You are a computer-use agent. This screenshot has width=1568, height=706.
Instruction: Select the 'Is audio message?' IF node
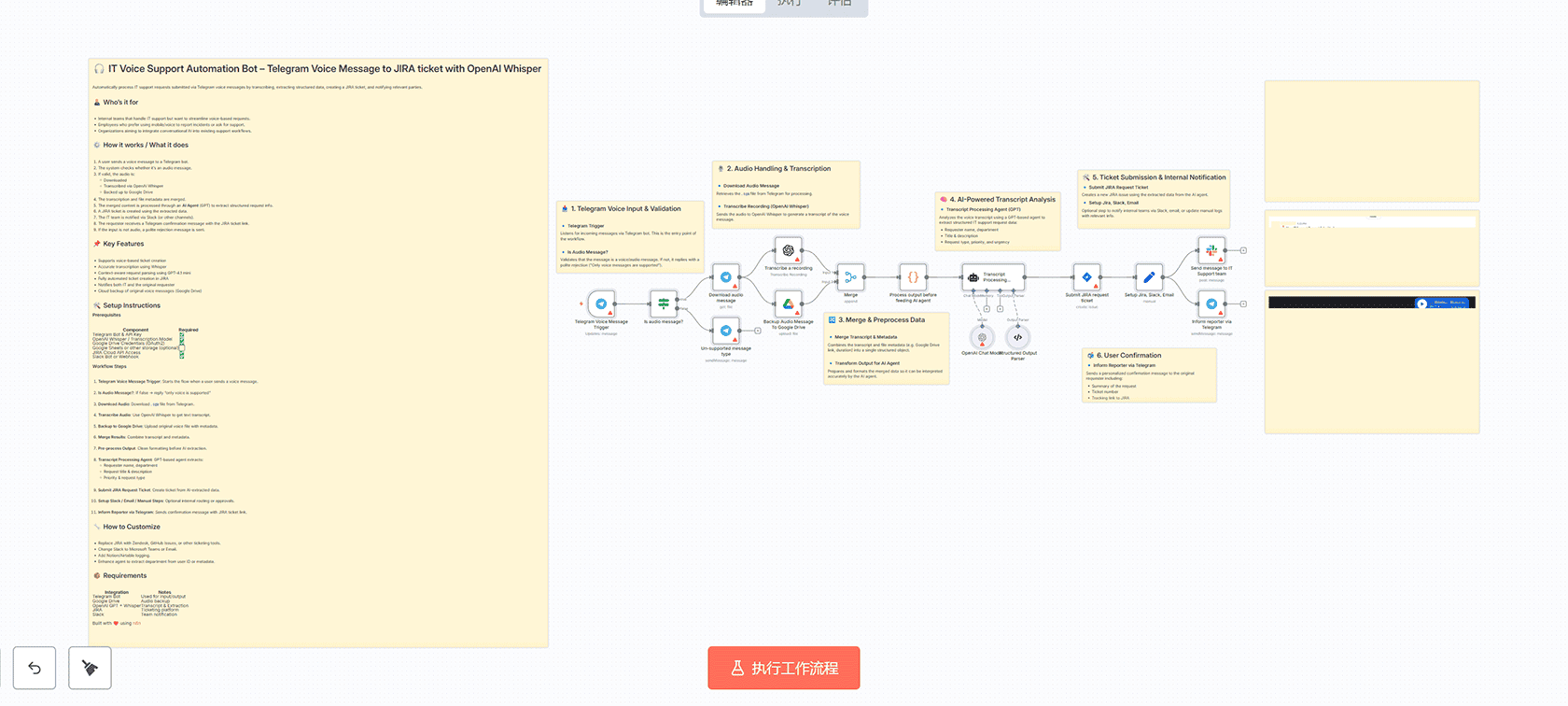point(664,304)
